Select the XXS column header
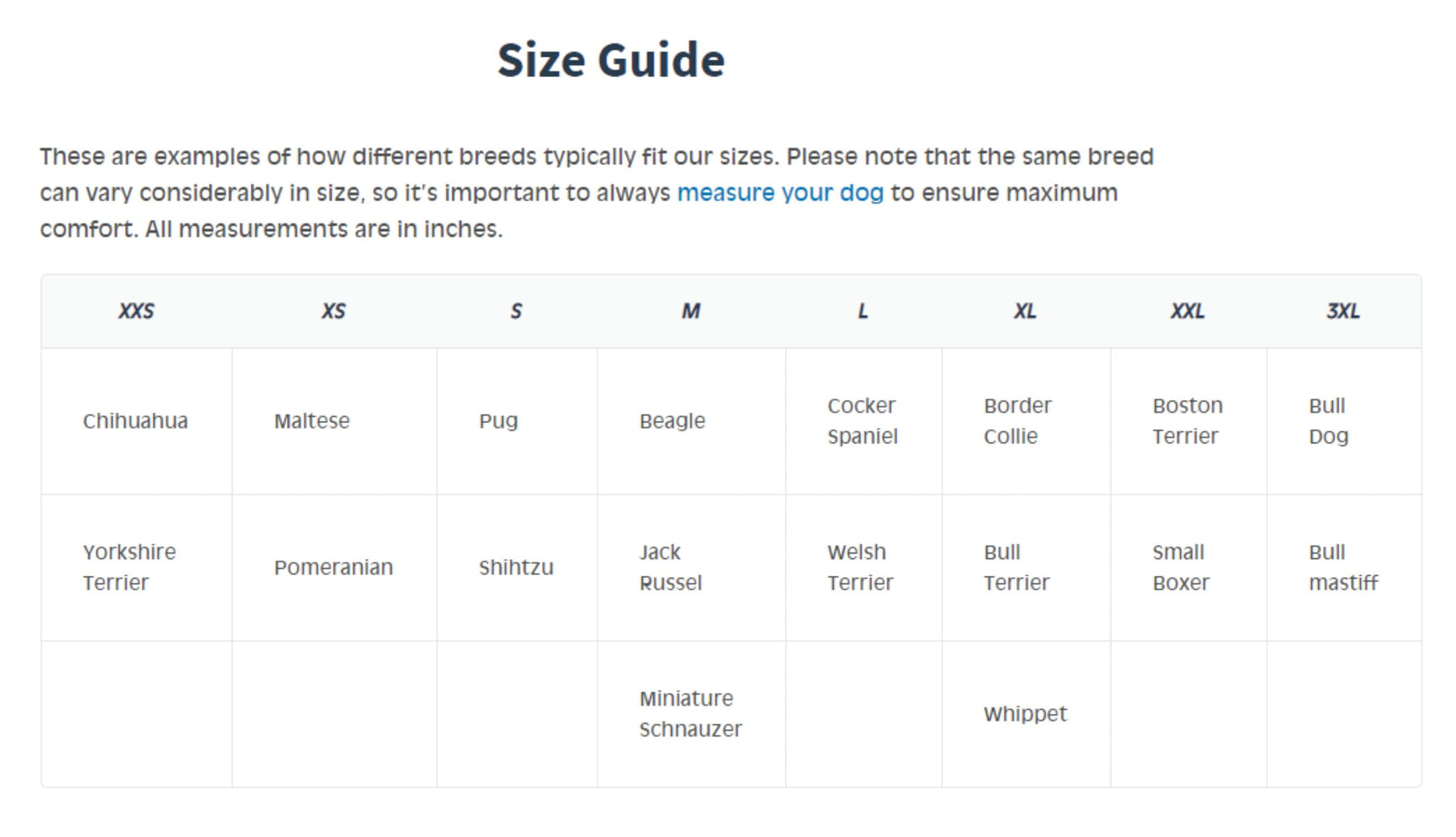Image resolution: width=1456 pixels, height=837 pixels. (136, 311)
